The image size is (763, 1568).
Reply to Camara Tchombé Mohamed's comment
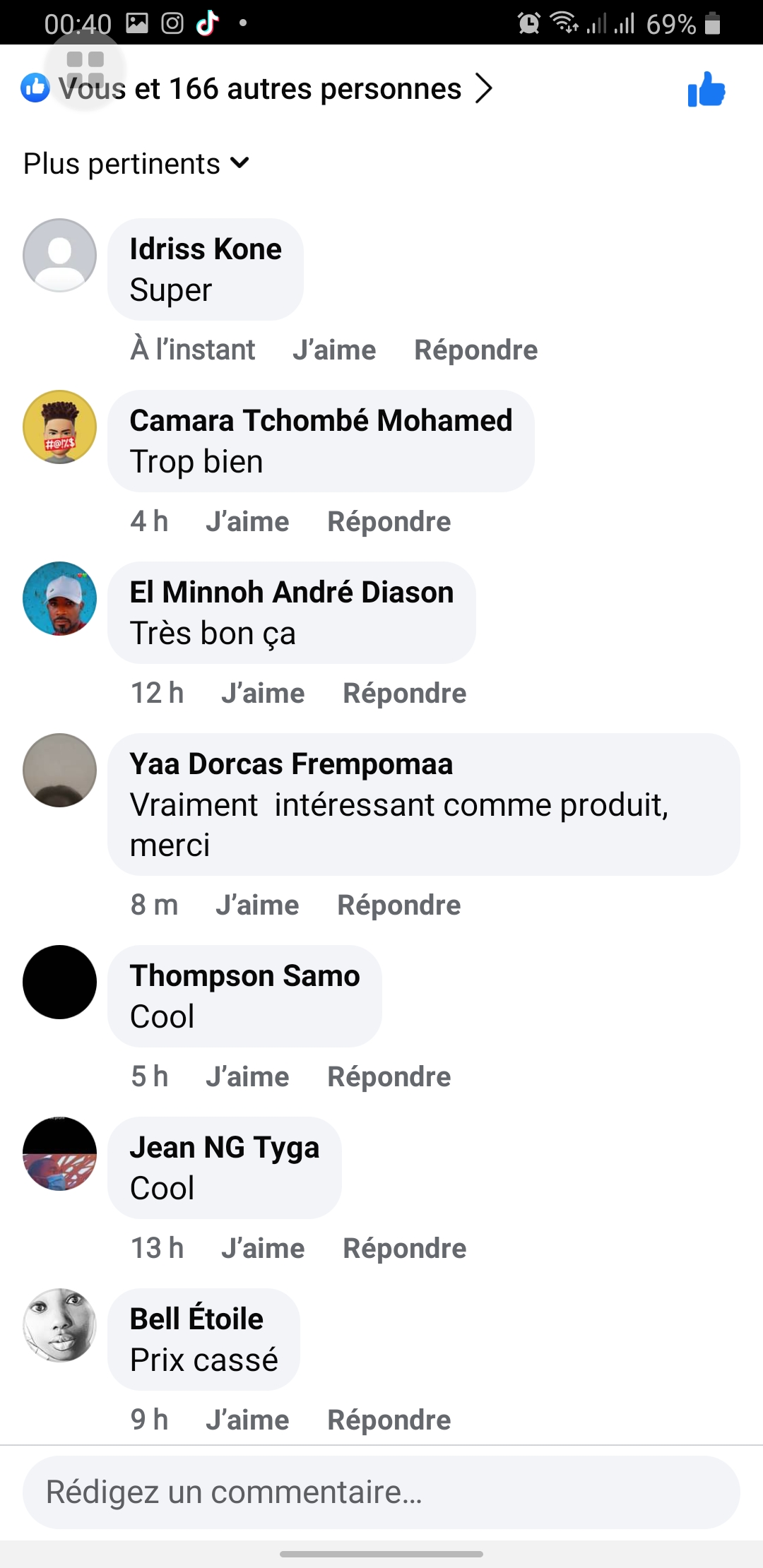click(x=389, y=522)
